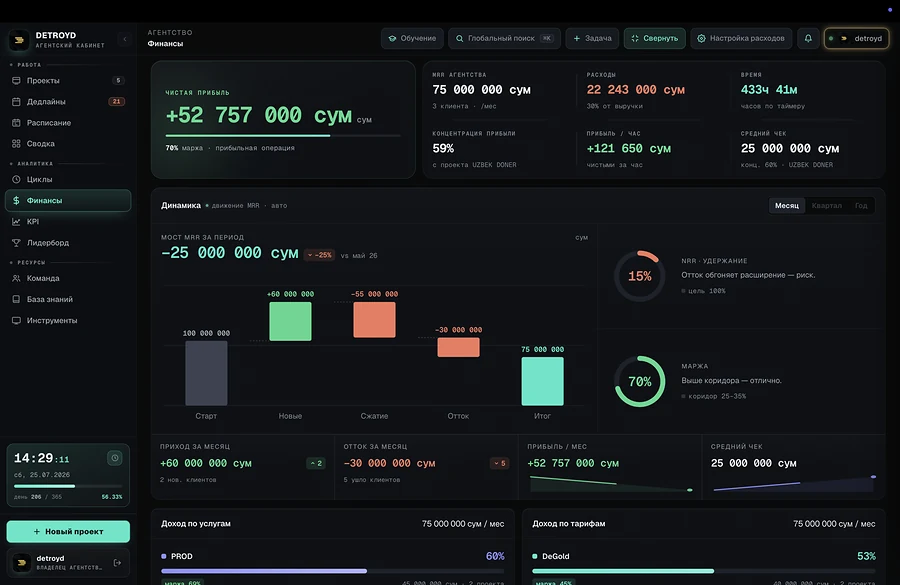Open Проекты in the sidebar
The width and height of the screenshot is (900, 585).
68,80
